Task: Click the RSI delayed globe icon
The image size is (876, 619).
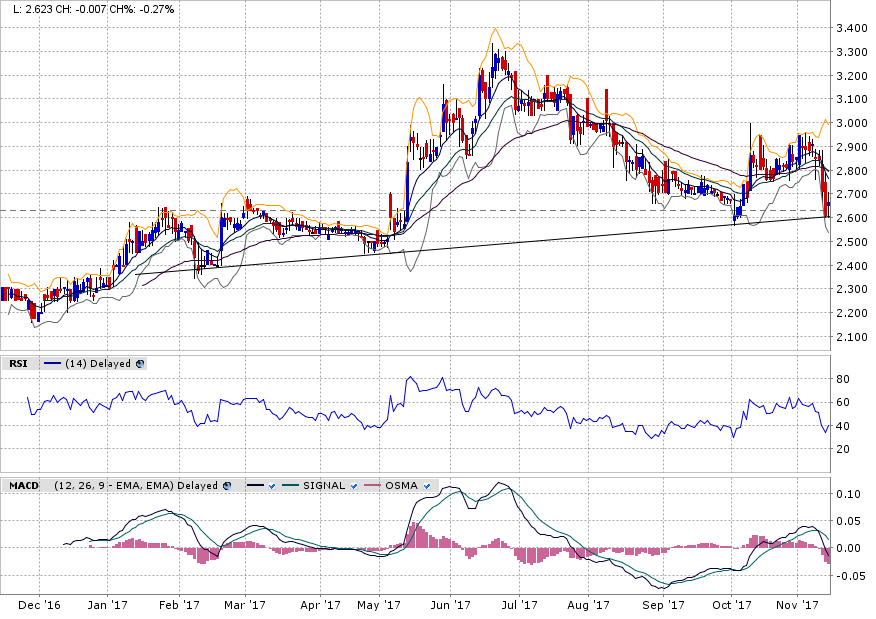Action: click(140, 364)
